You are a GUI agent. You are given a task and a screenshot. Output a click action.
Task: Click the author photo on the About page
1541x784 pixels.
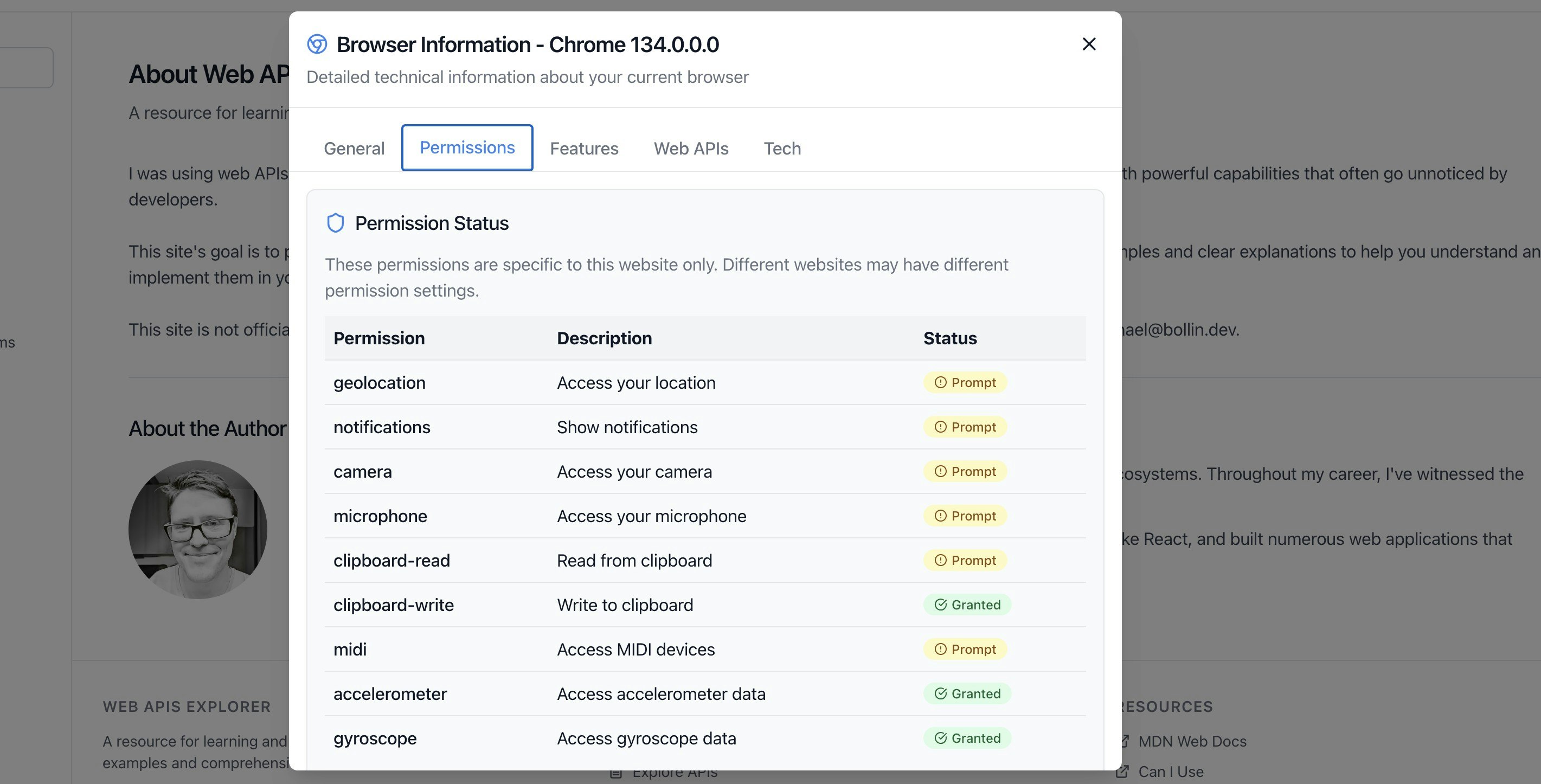point(198,529)
